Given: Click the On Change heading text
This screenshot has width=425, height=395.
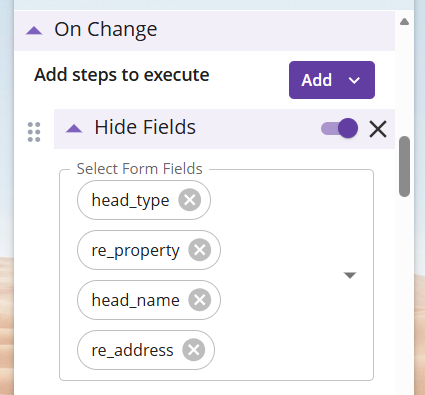Looking at the screenshot, I should coord(106,30).
